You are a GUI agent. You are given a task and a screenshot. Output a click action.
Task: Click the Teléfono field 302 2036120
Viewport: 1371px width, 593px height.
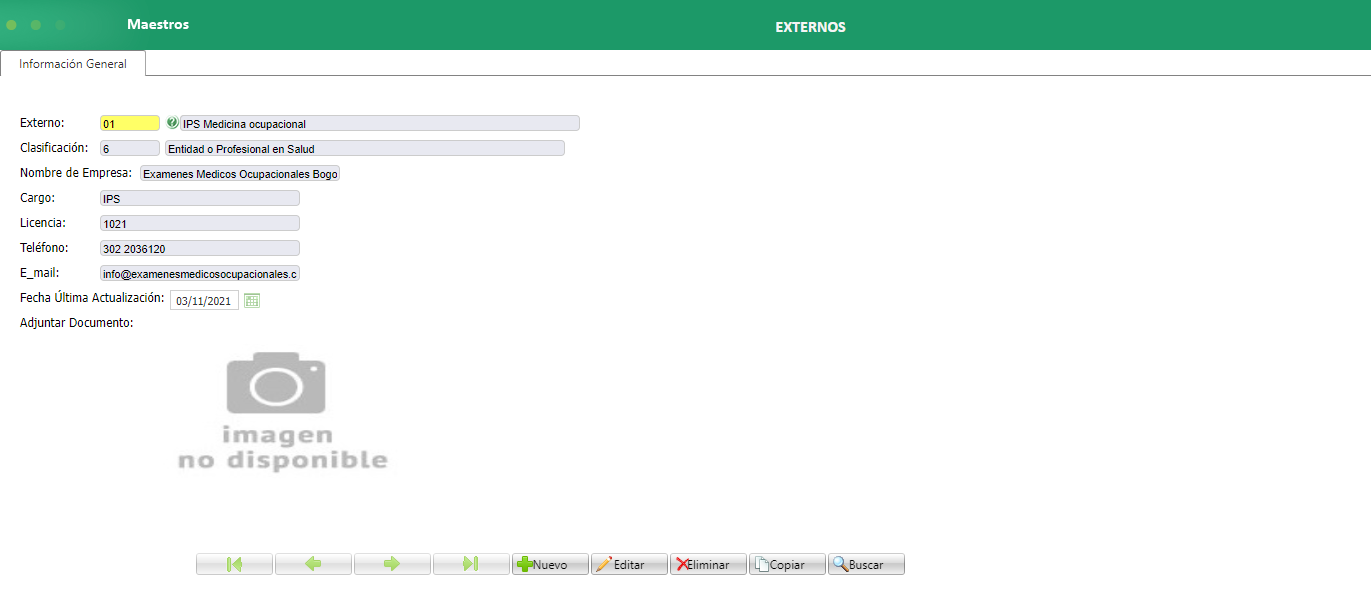pyautogui.click(x=200, y=248)
